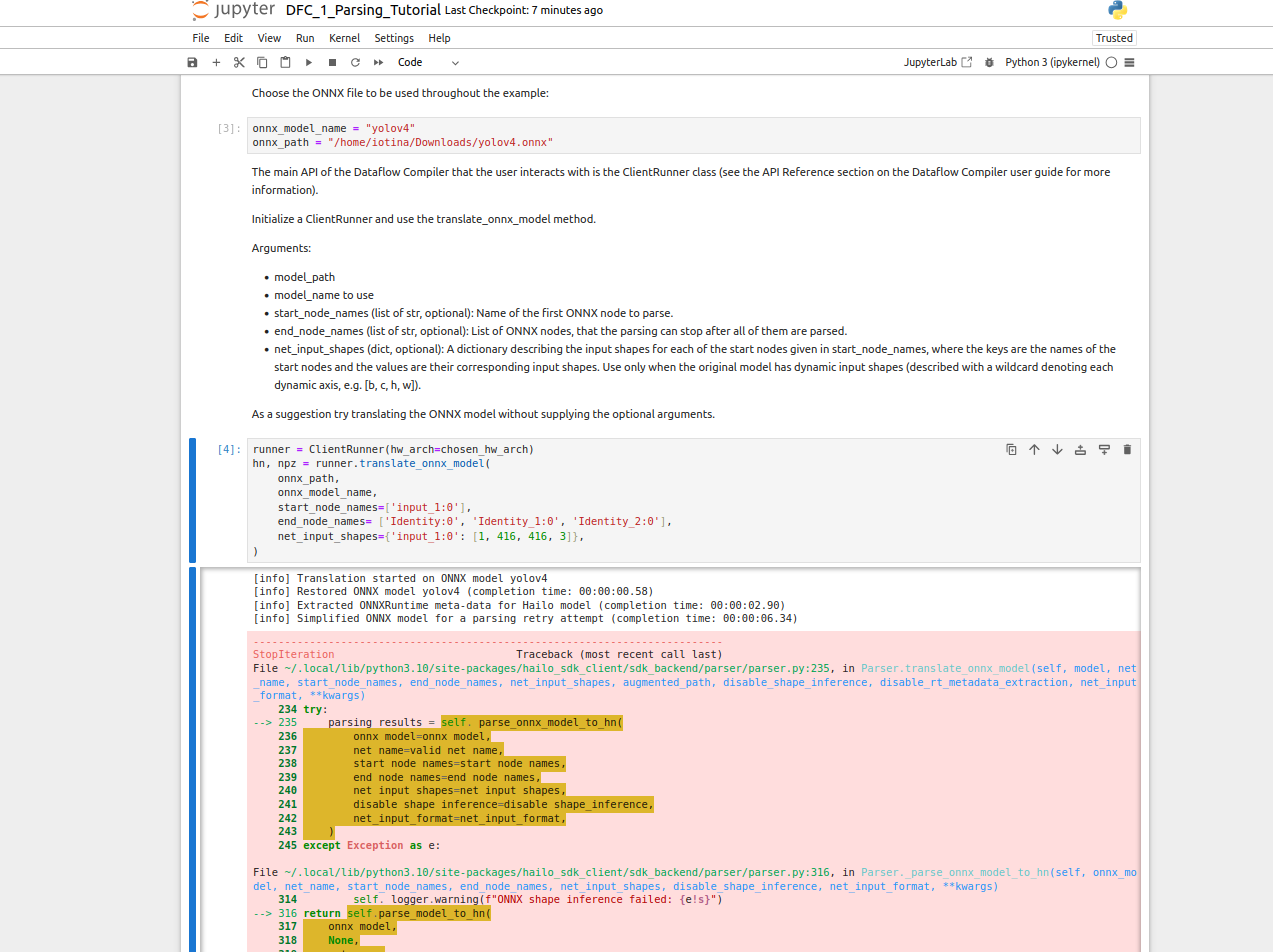Screen dimensions: 1273x952
Task: Cut the selected cell using the scissors icon
Action: 239,62
